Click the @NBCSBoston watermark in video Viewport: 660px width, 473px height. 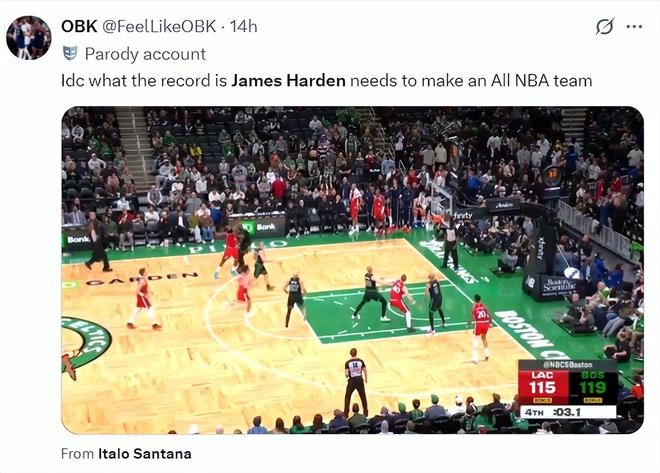(x=568, y=365)
